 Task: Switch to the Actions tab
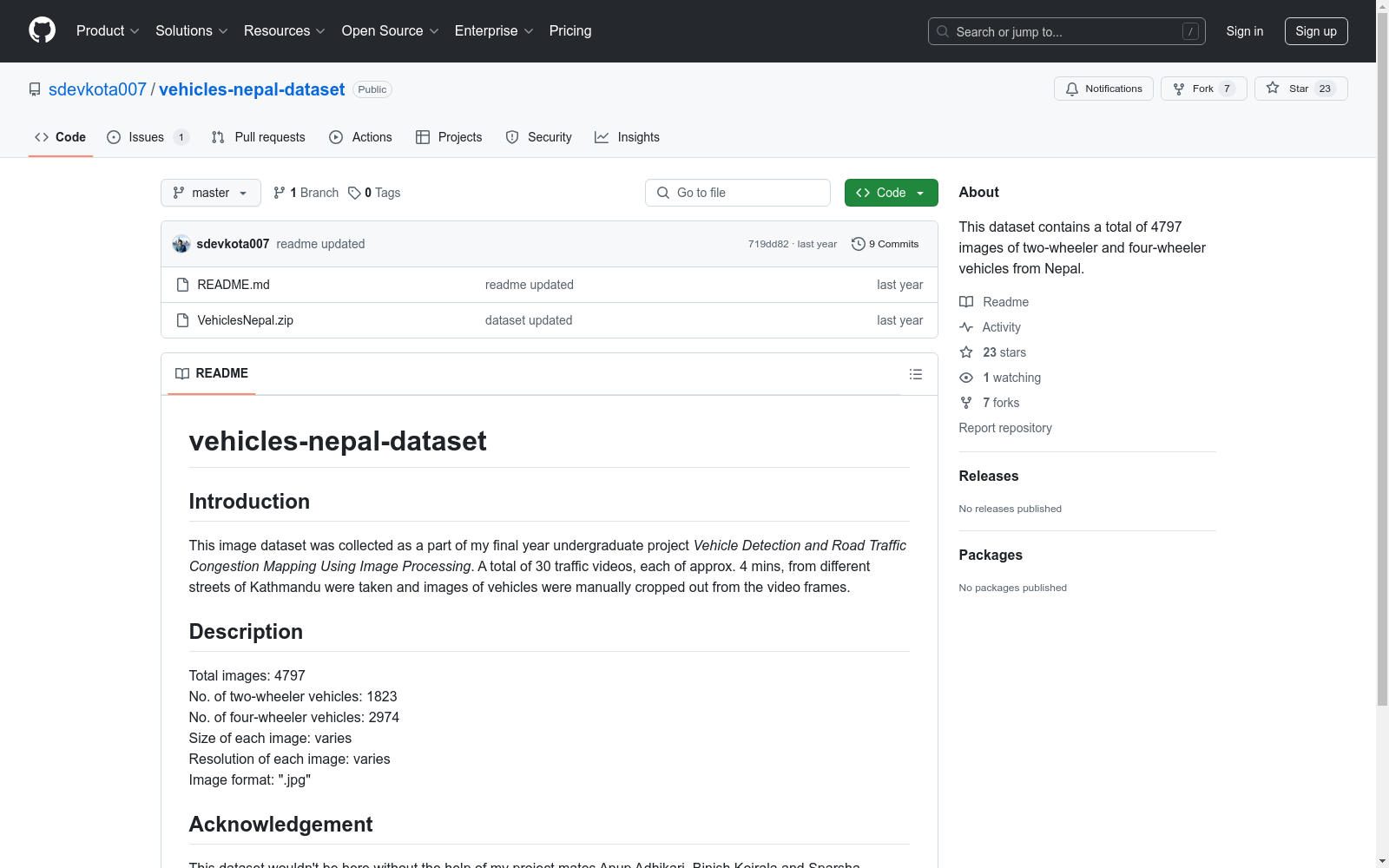[x=361, y=137]
